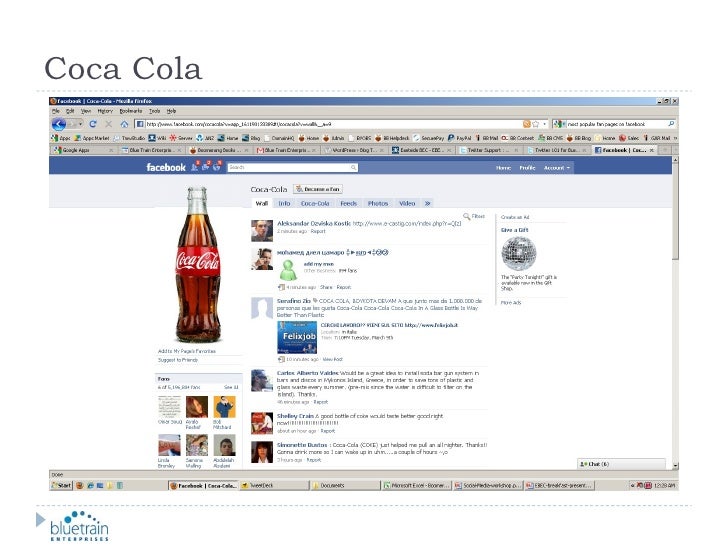Click the RSS feed icon in the address bar
The height and width of the screenshot is (546, 728).
pyautogui.click(x=526, y=124)
